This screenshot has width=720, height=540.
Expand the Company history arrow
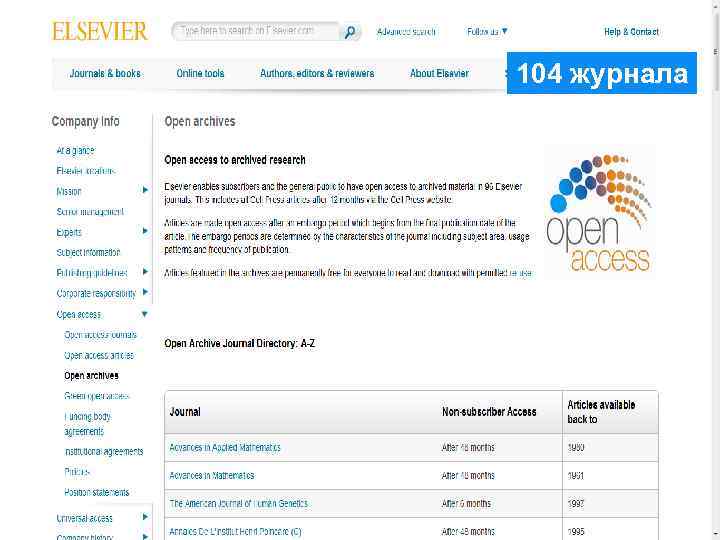pyautogui.click(x=145, y=536)
